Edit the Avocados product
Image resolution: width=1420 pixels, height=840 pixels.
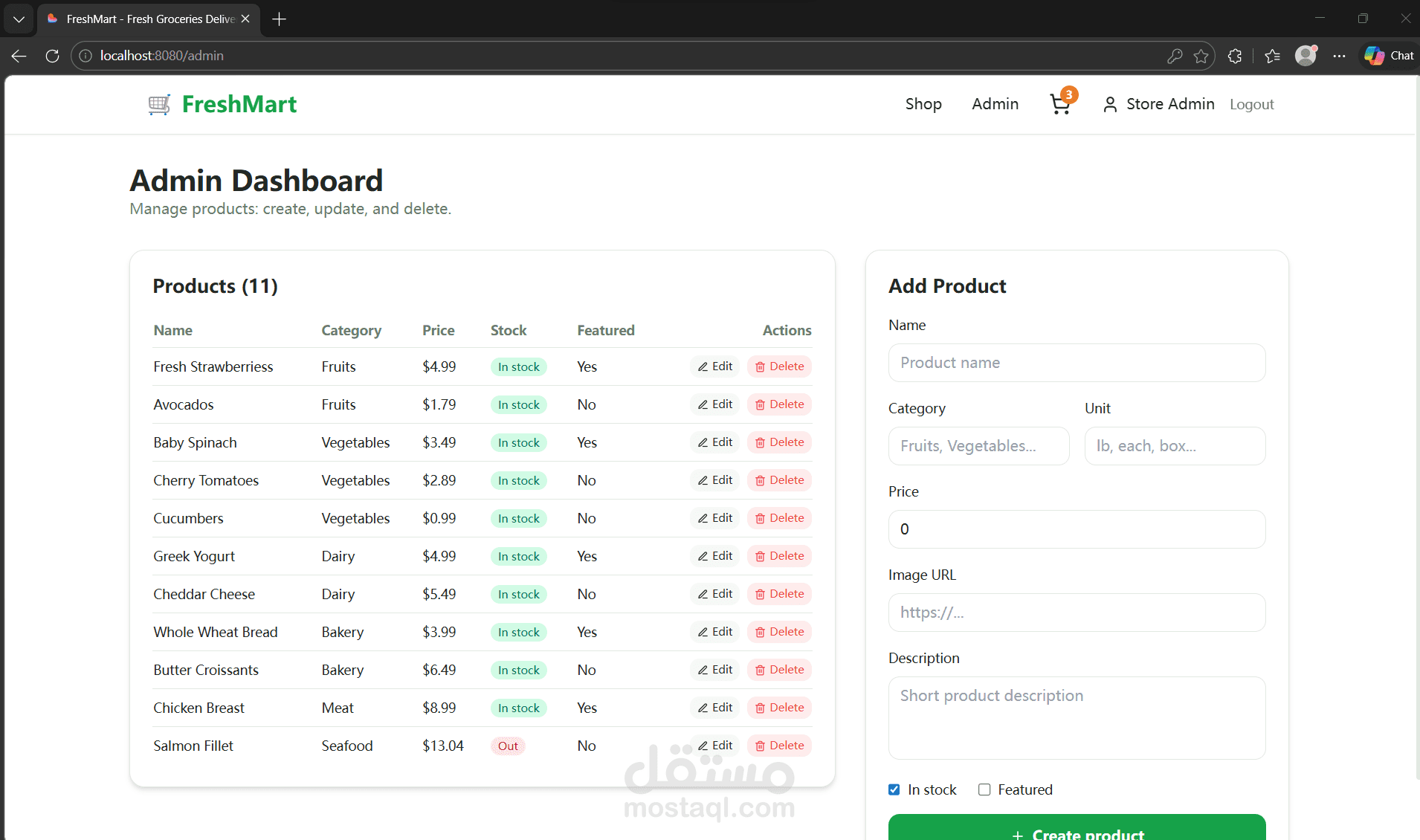click(x=715, y=404)
